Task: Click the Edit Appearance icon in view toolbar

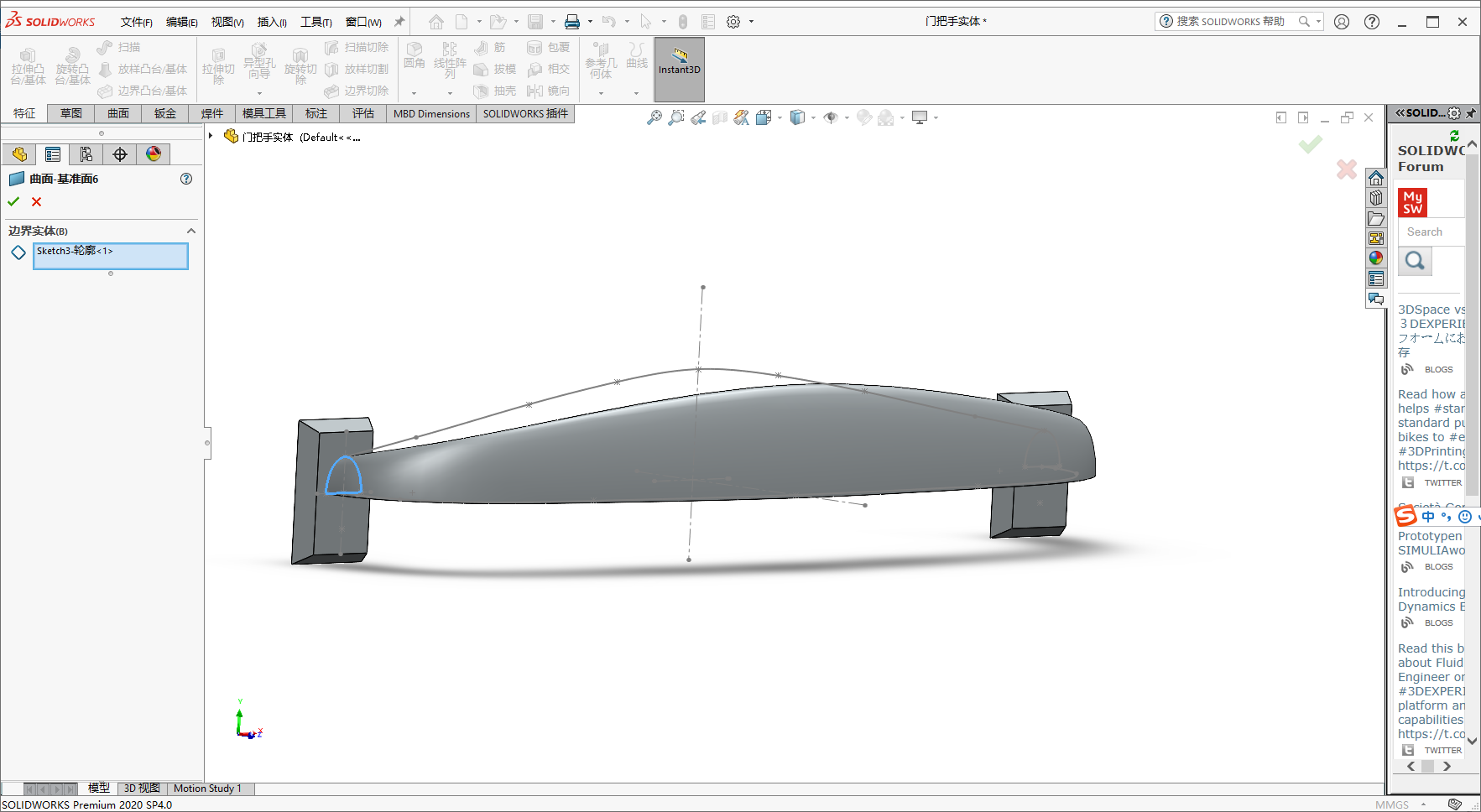Action: [x=864, y=117]
